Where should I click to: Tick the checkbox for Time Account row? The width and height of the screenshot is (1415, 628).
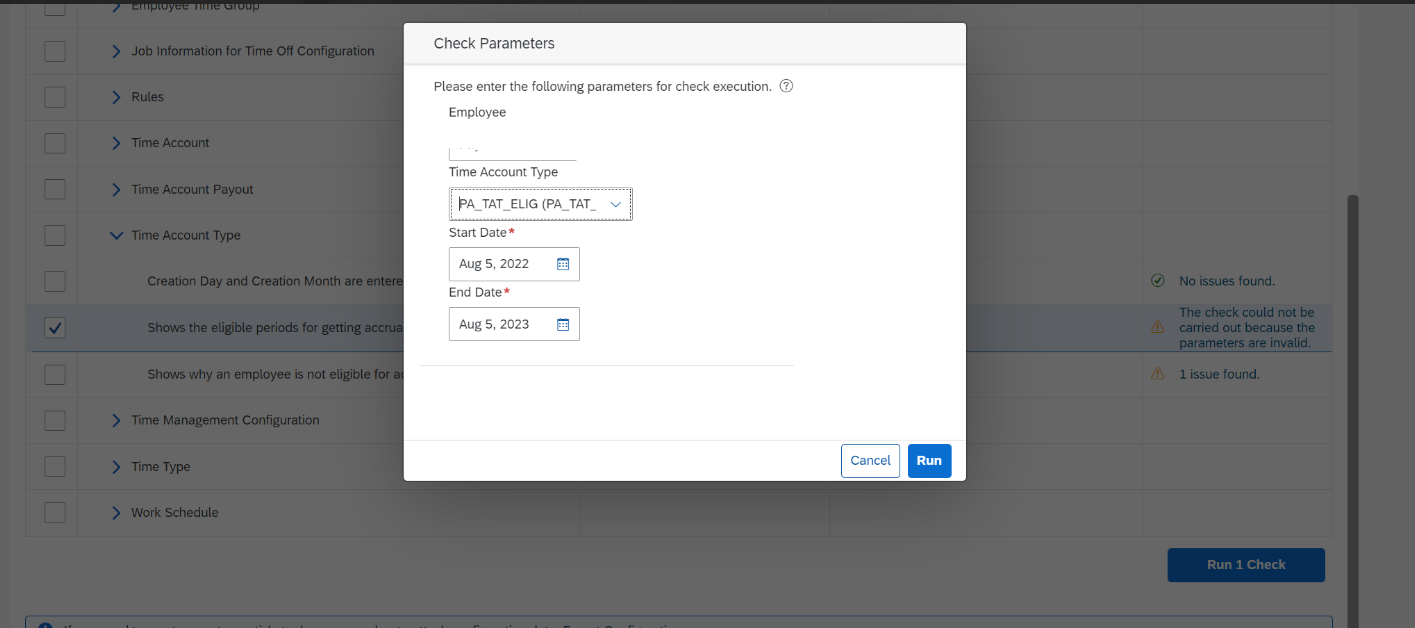click(x=55, y=143)
